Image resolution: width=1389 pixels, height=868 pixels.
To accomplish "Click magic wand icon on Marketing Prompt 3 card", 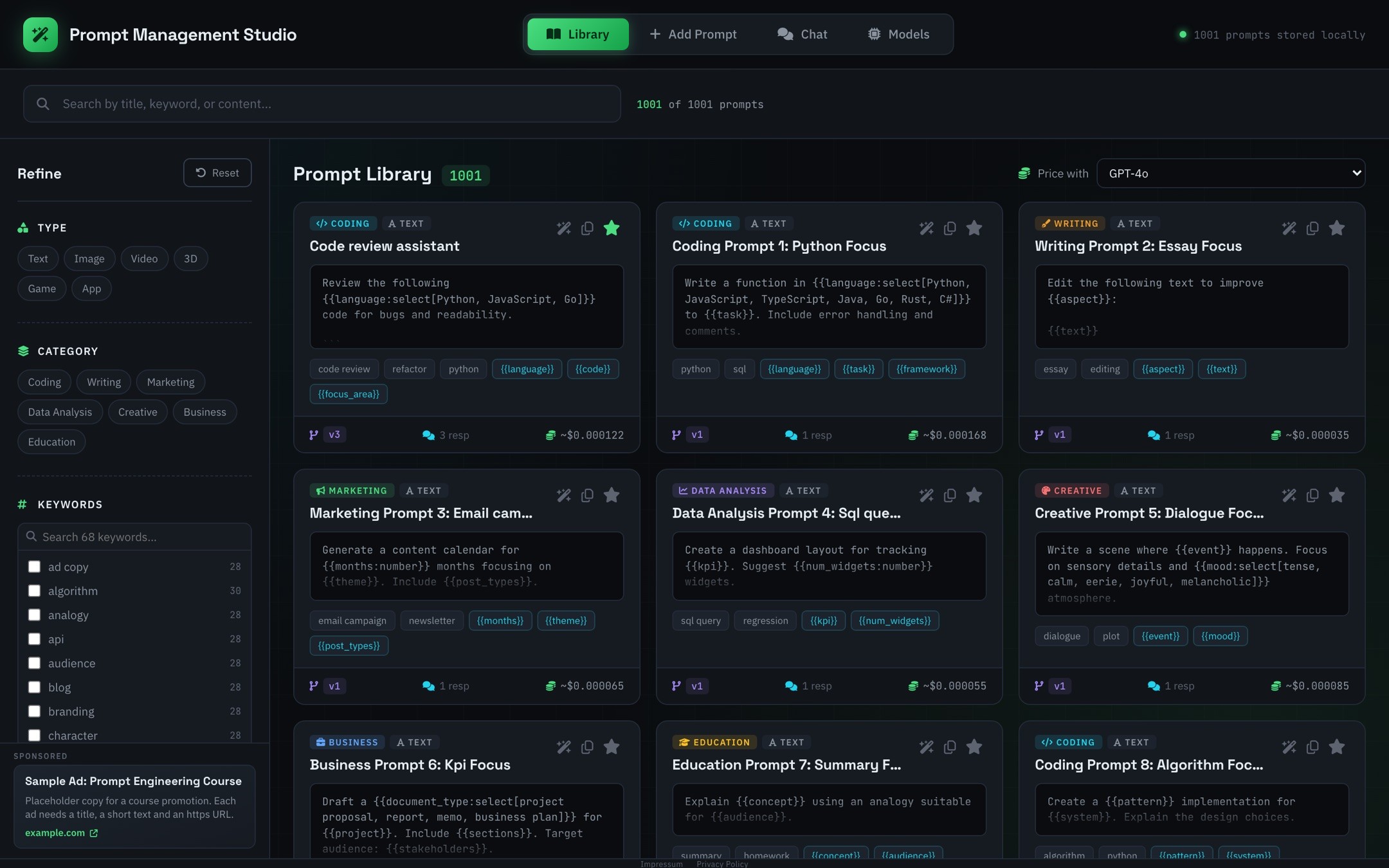I will [564, 495].
